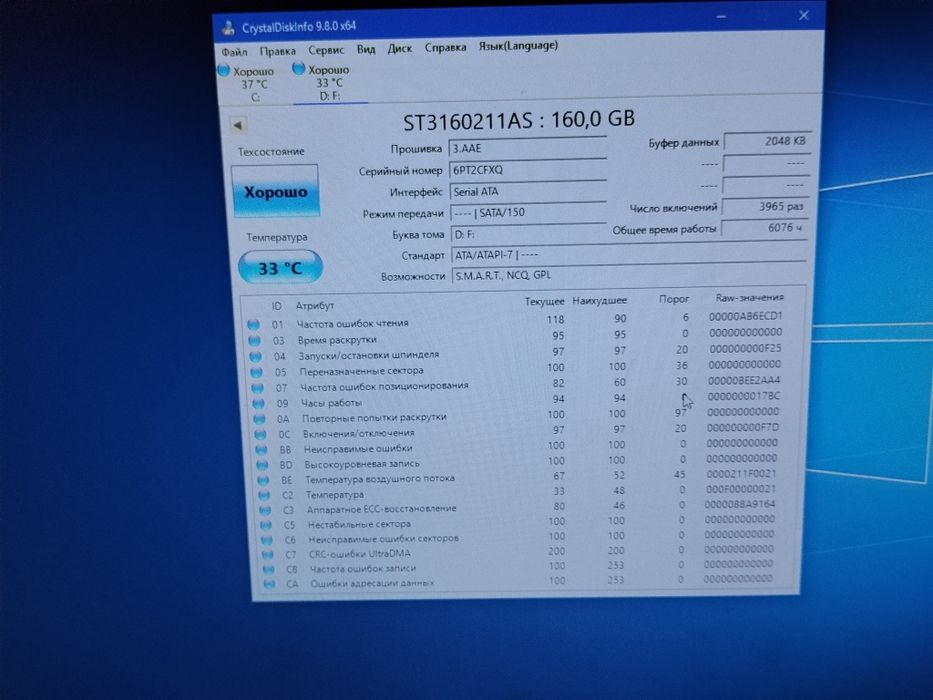Image resolution: width=933 pixels, height=700 pixels.
Task: Click the Атрибут column header
Action: [315, 306]
